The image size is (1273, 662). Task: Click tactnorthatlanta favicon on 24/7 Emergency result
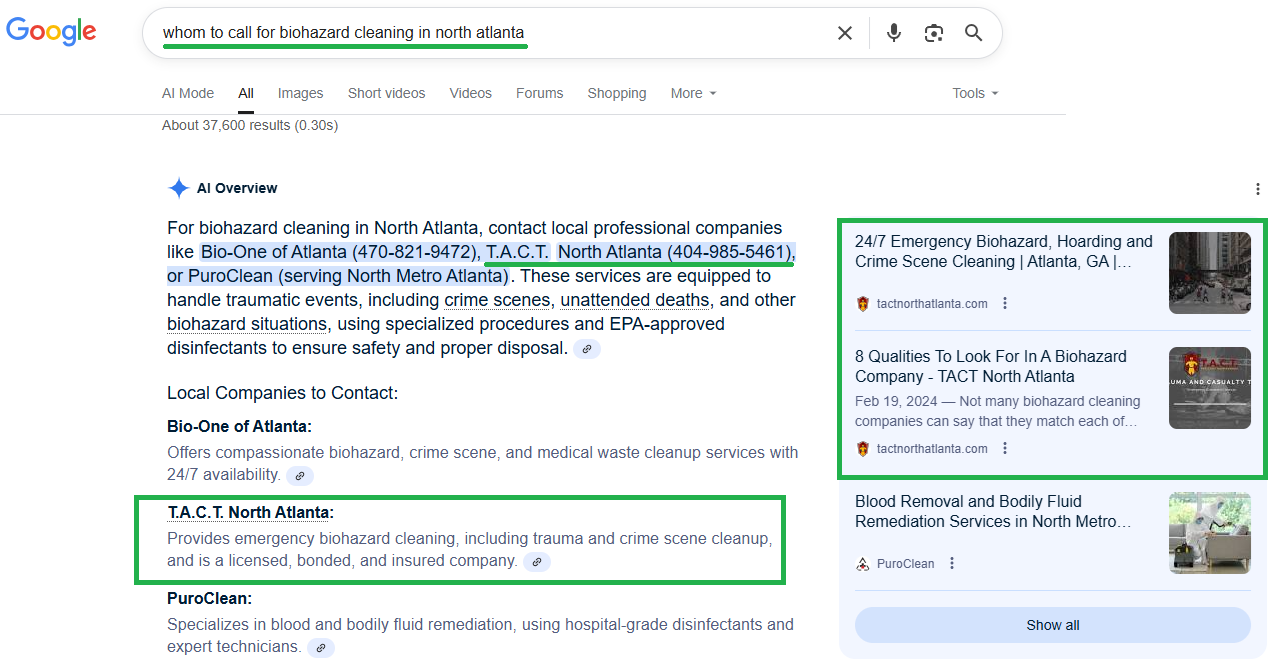[x=863, y=303]
